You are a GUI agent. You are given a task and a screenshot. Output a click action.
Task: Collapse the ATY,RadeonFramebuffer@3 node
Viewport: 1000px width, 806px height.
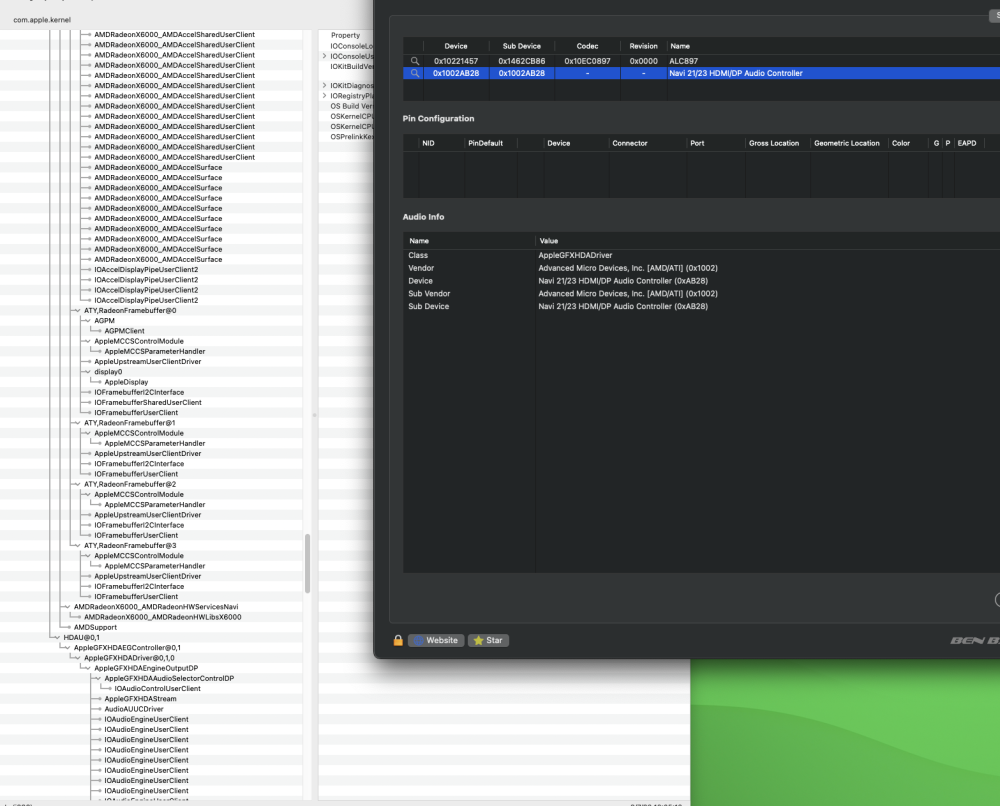point(78,545)
